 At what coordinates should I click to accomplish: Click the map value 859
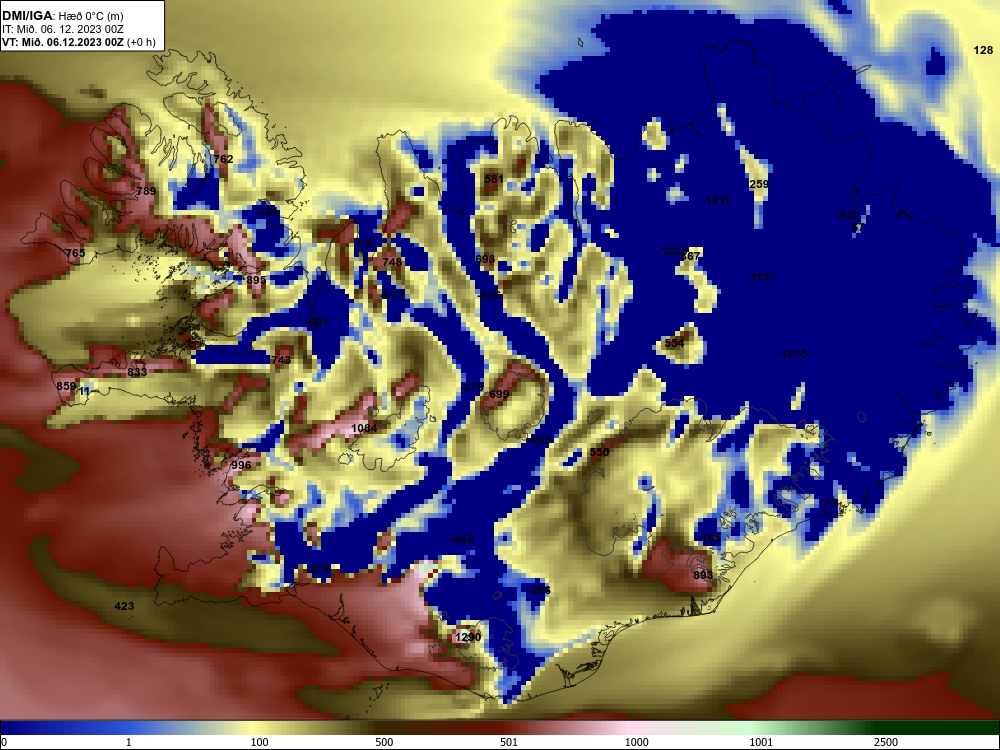66,386
